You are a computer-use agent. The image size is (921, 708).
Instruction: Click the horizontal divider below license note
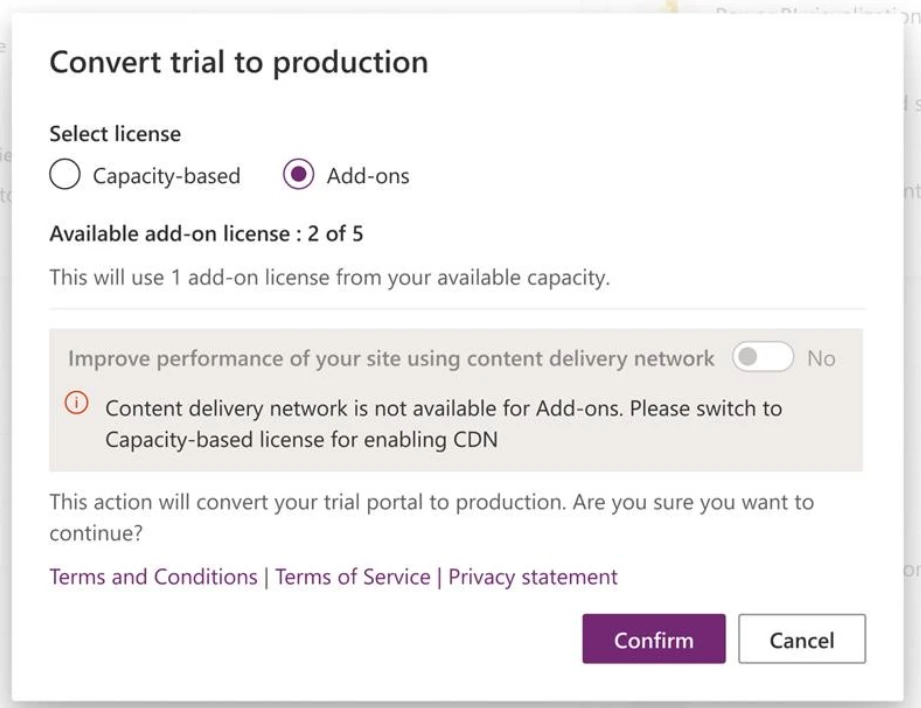pos(457,309)
